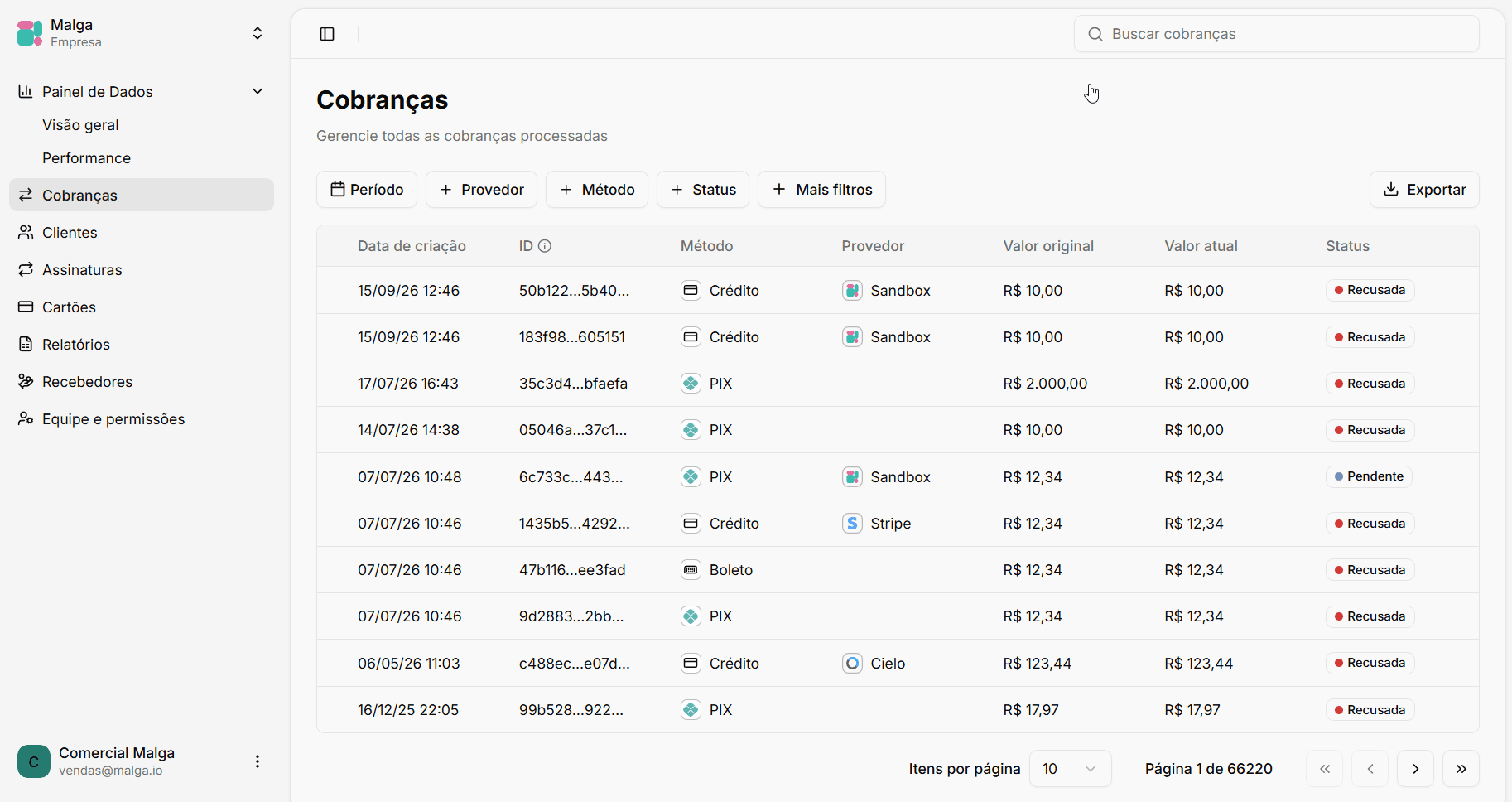Open charge ID 183f98...605151
The width and height of the screenshot is (1512, 802).
(x=572, y=337)
